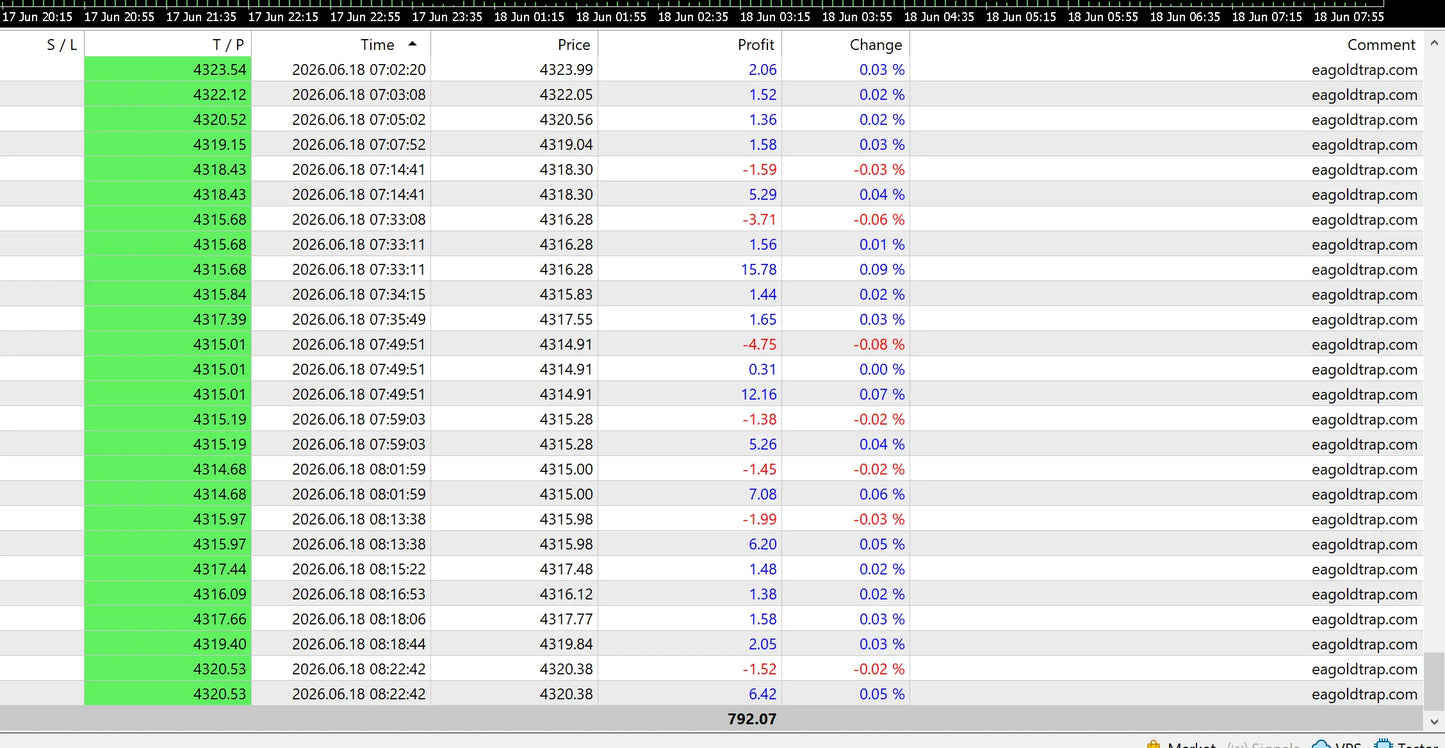Click the price 4320.56
Image resolution: width=1445 pixels, height=748 pixels.
click(566, 119)
